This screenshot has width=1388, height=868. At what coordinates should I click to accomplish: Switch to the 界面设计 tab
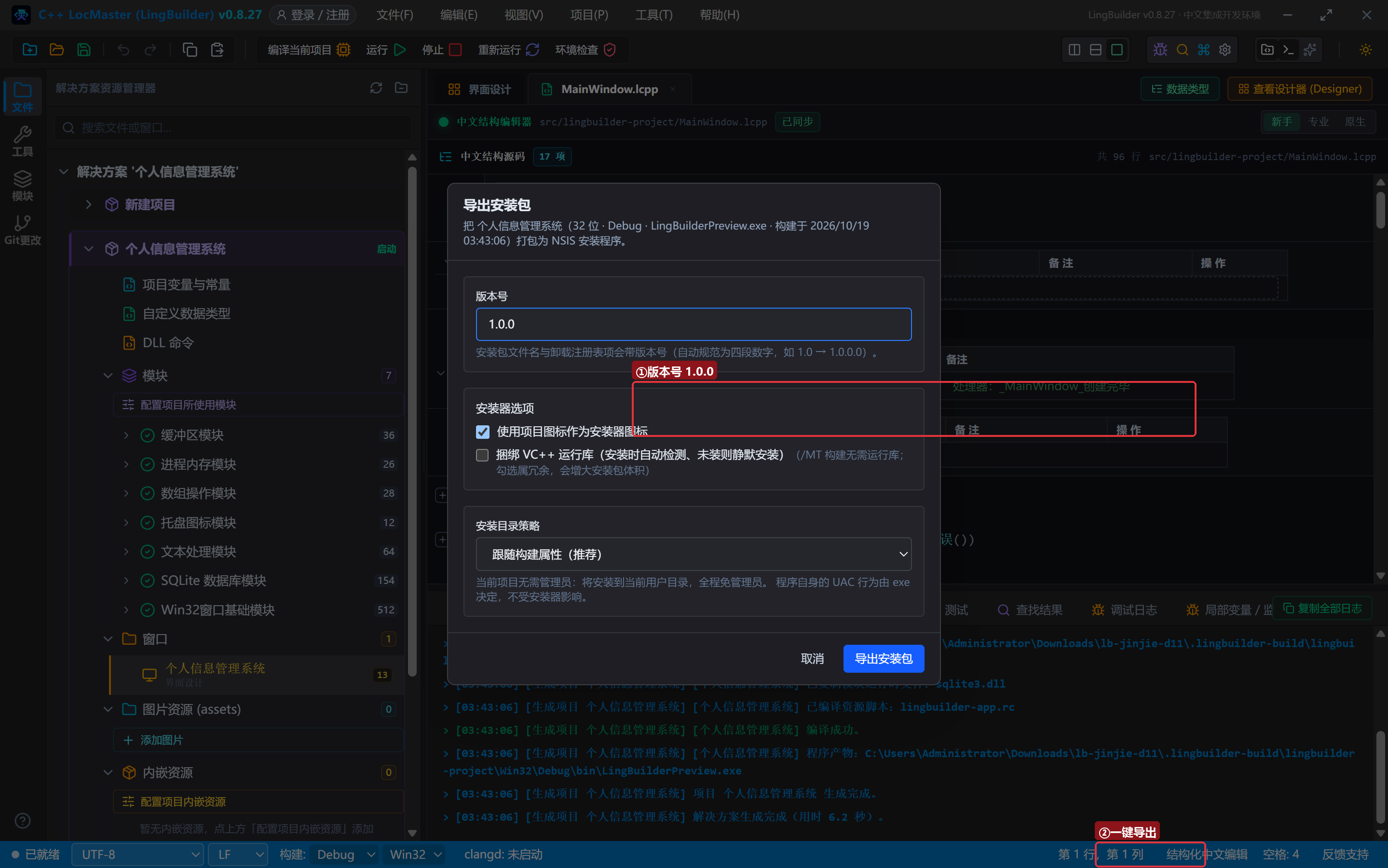(480, 89)
